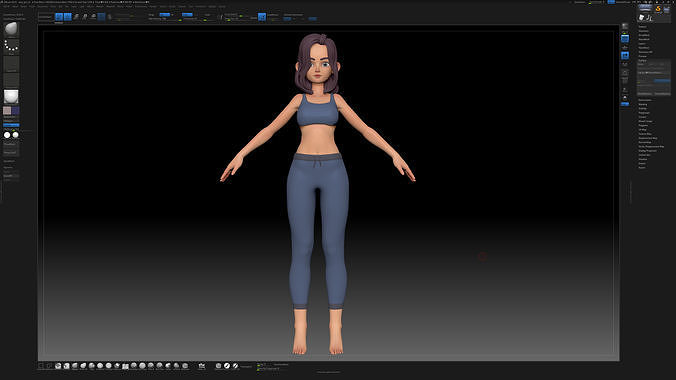Expand the Subtool subpalette
676x380 pixels.
(x=643, y=27)
